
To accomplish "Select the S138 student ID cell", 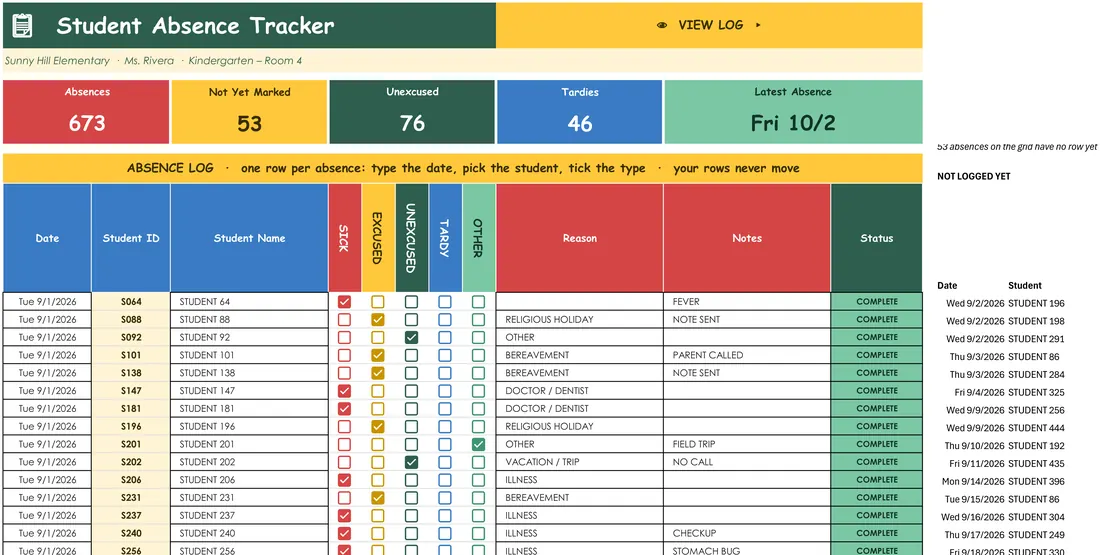I will [130, 373].
